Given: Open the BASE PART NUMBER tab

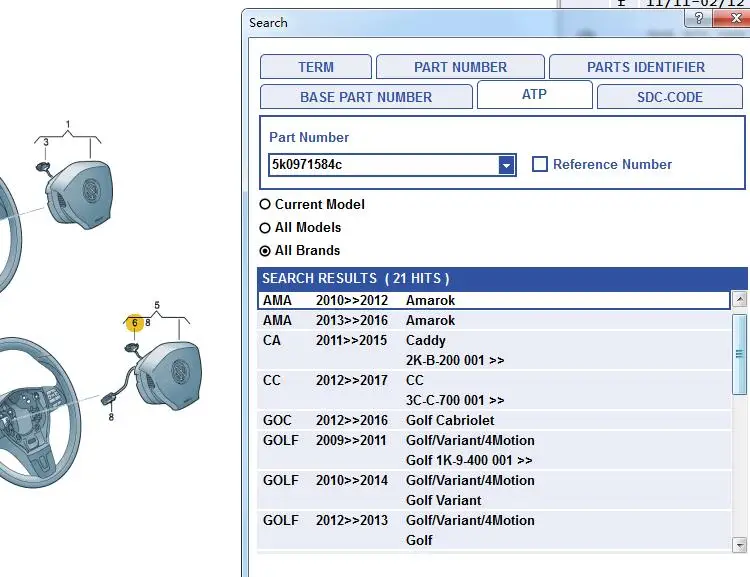Looking at the screenshot, I should pyautogui.click(x=366, y=97).
